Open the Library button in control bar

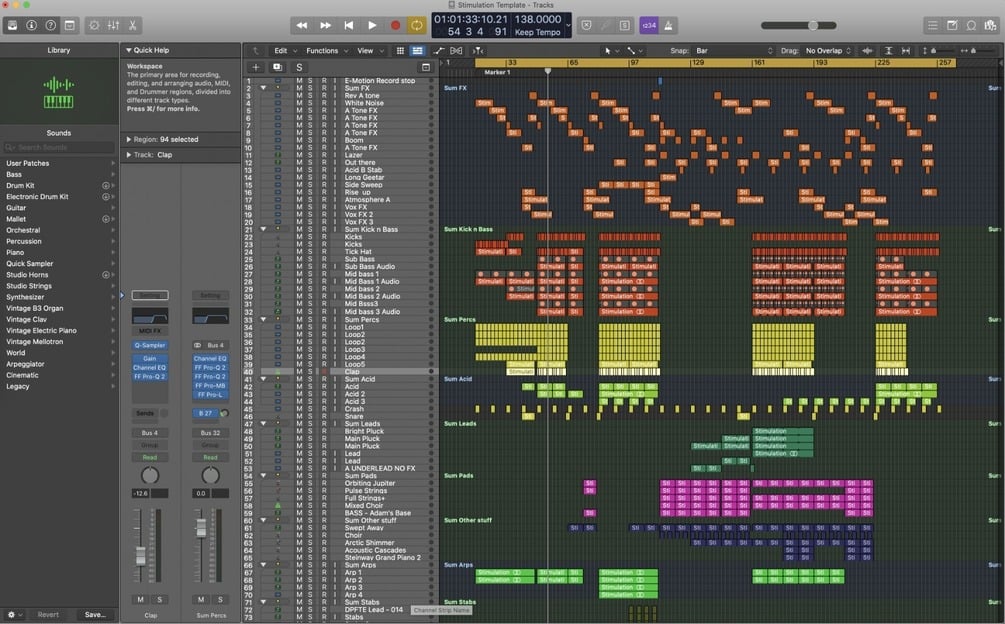coord(12,26)
